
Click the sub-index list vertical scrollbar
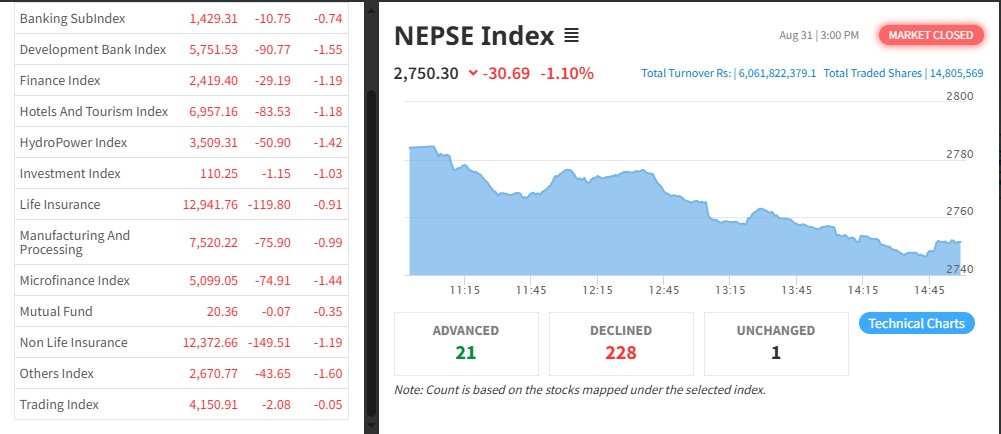coord(372,250)
